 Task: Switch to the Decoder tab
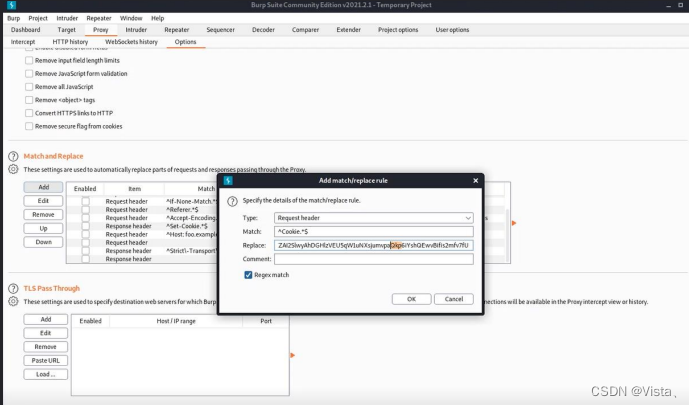click(x=263, y=30)
